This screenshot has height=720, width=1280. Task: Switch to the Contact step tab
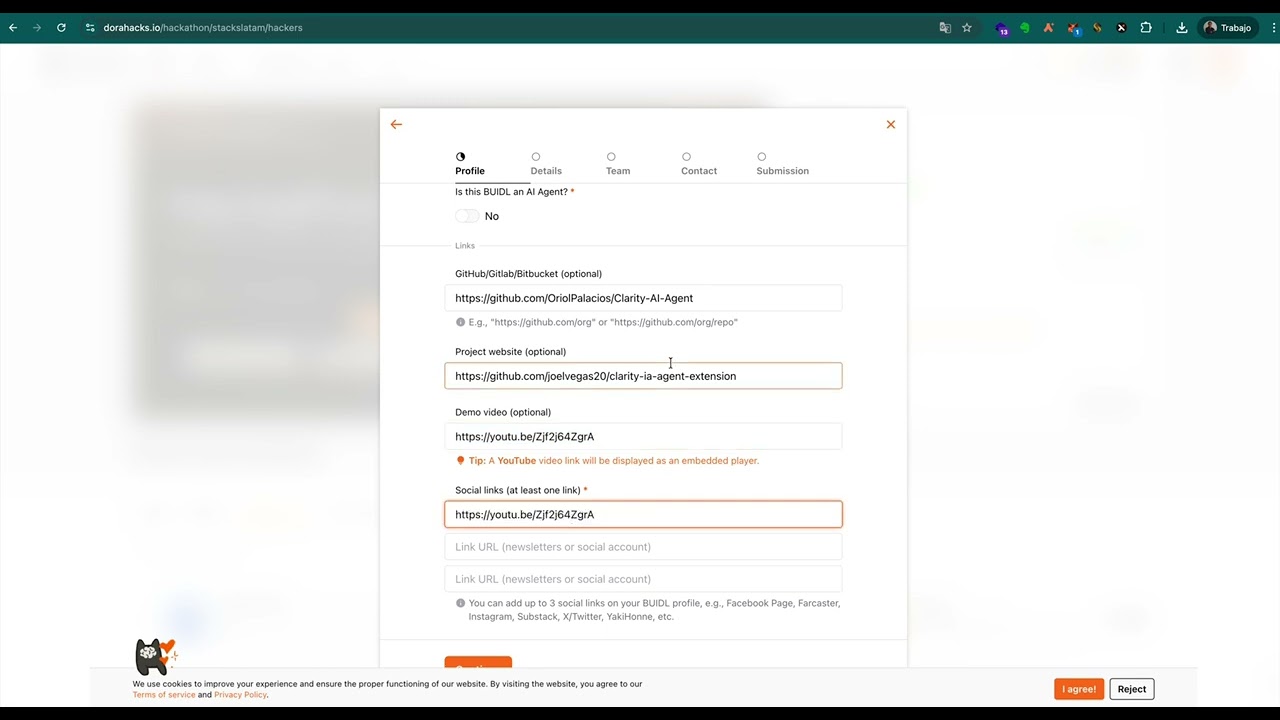click(699, 164)
